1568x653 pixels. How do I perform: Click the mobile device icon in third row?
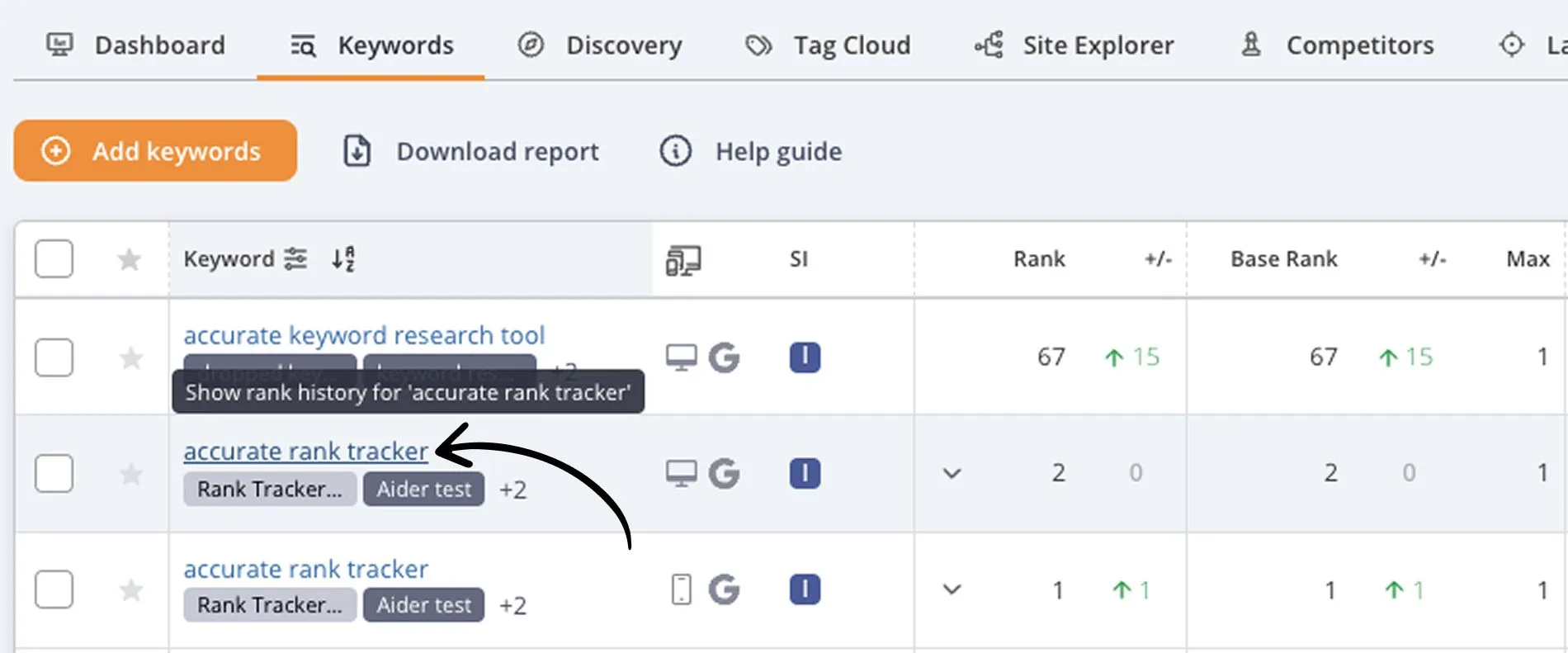pyautogui.click(x=681, y=589)
